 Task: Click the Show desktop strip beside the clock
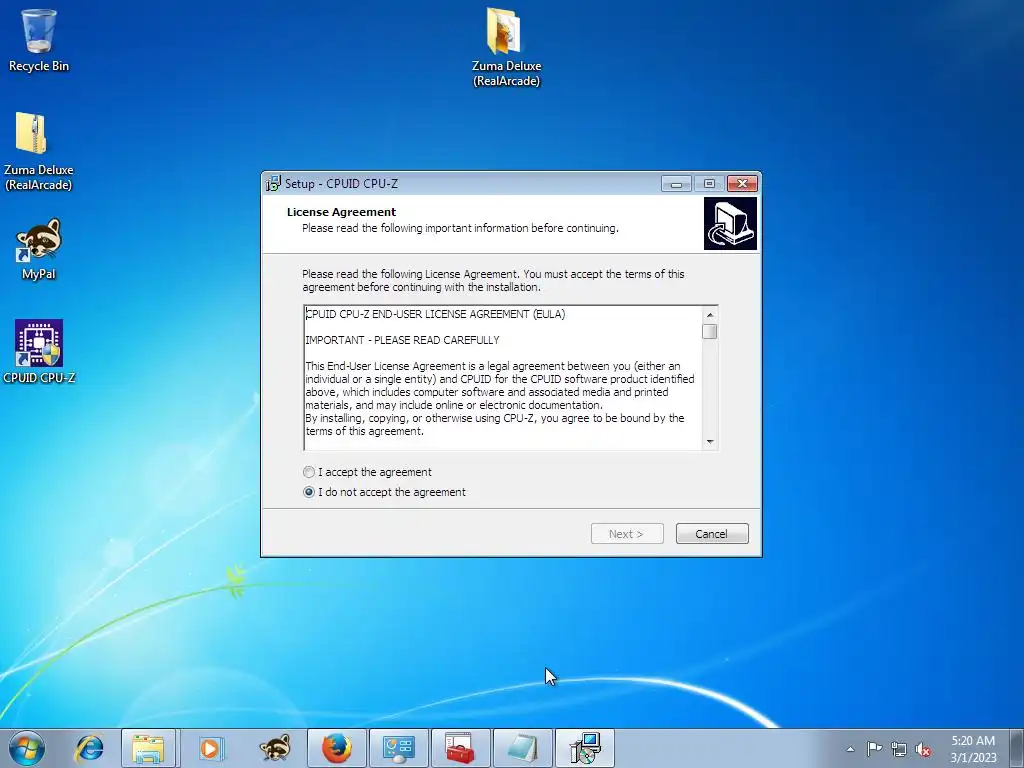pos(1017,748)
